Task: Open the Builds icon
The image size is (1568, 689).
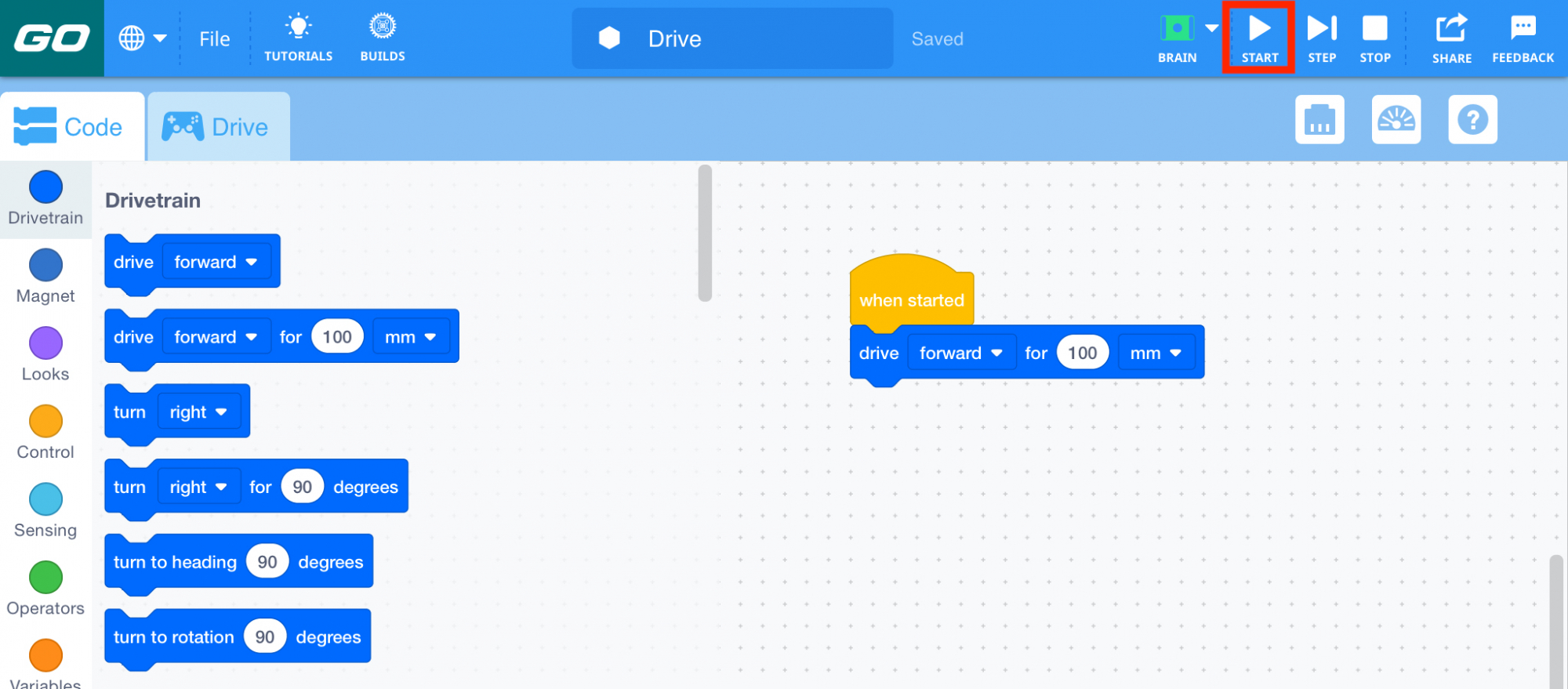Action: [x=383, y=38]
